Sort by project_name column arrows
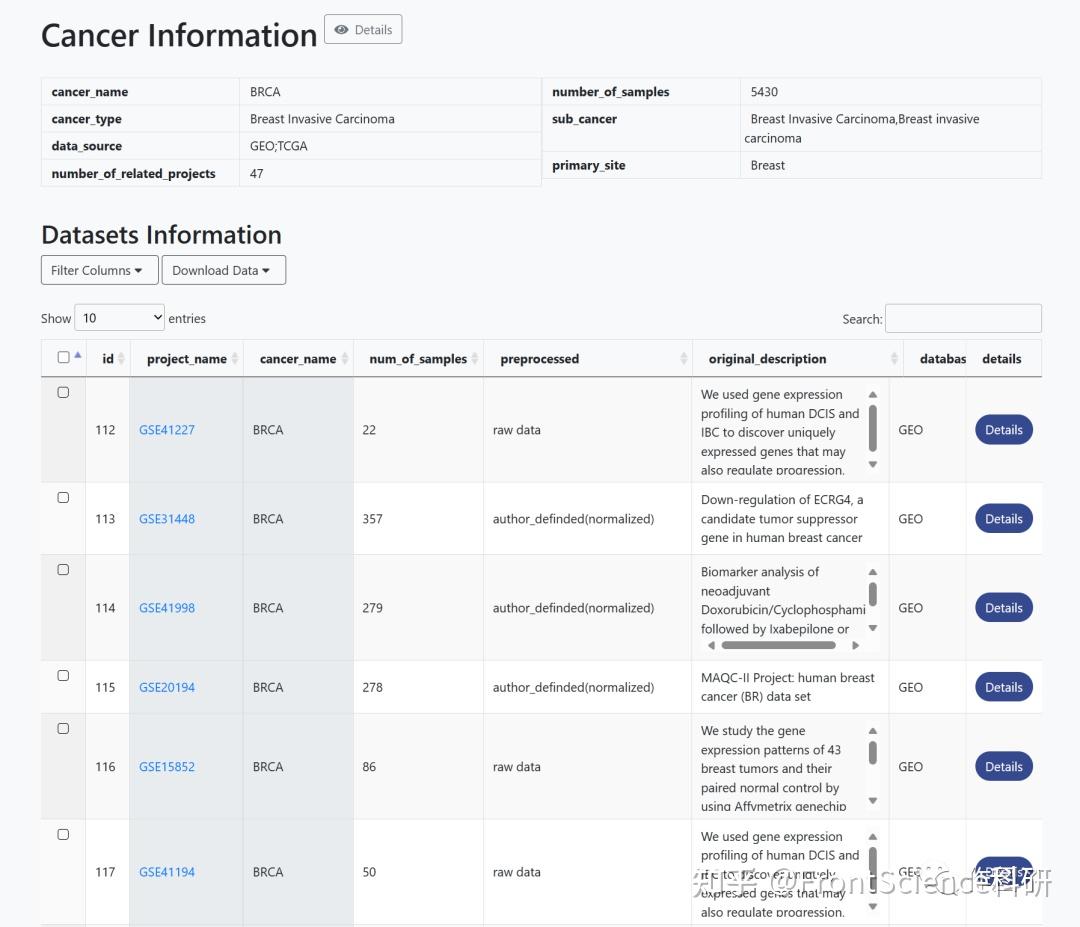This screenshot has height=927, width=1080. coord(235,359)
